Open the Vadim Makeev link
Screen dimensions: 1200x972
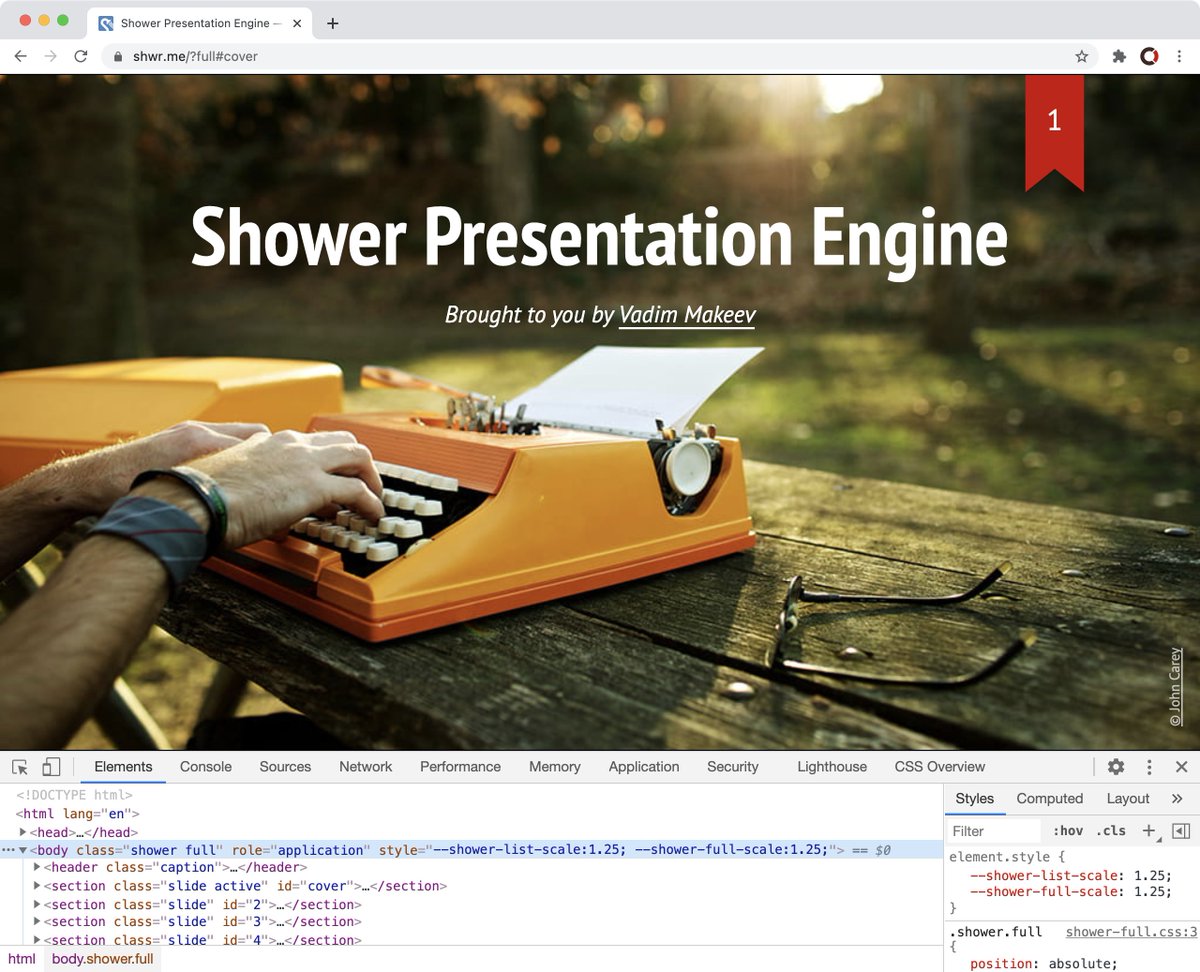687,315
